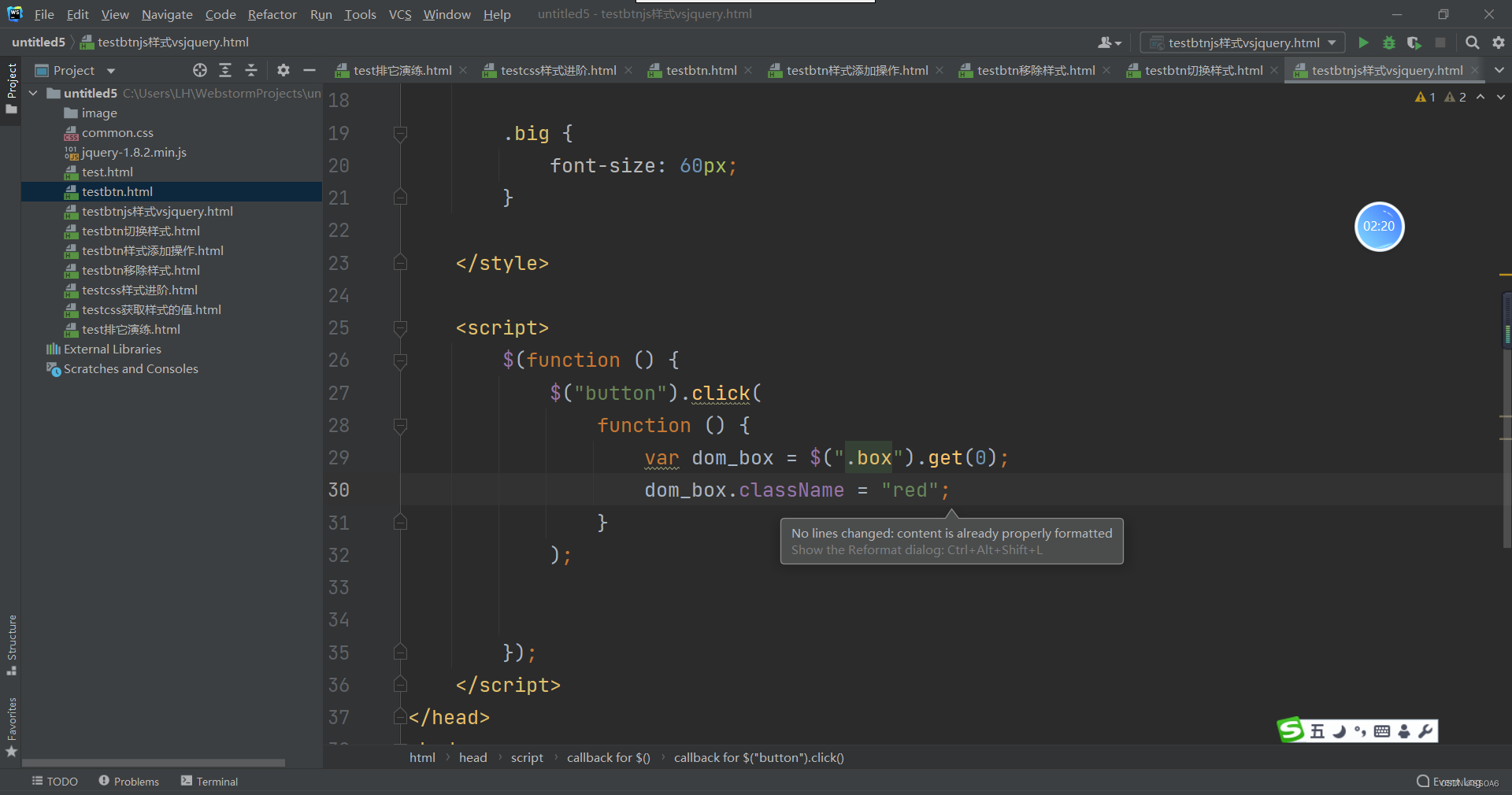Toggle Sogou moon night-mode icon

[1339, 731]
